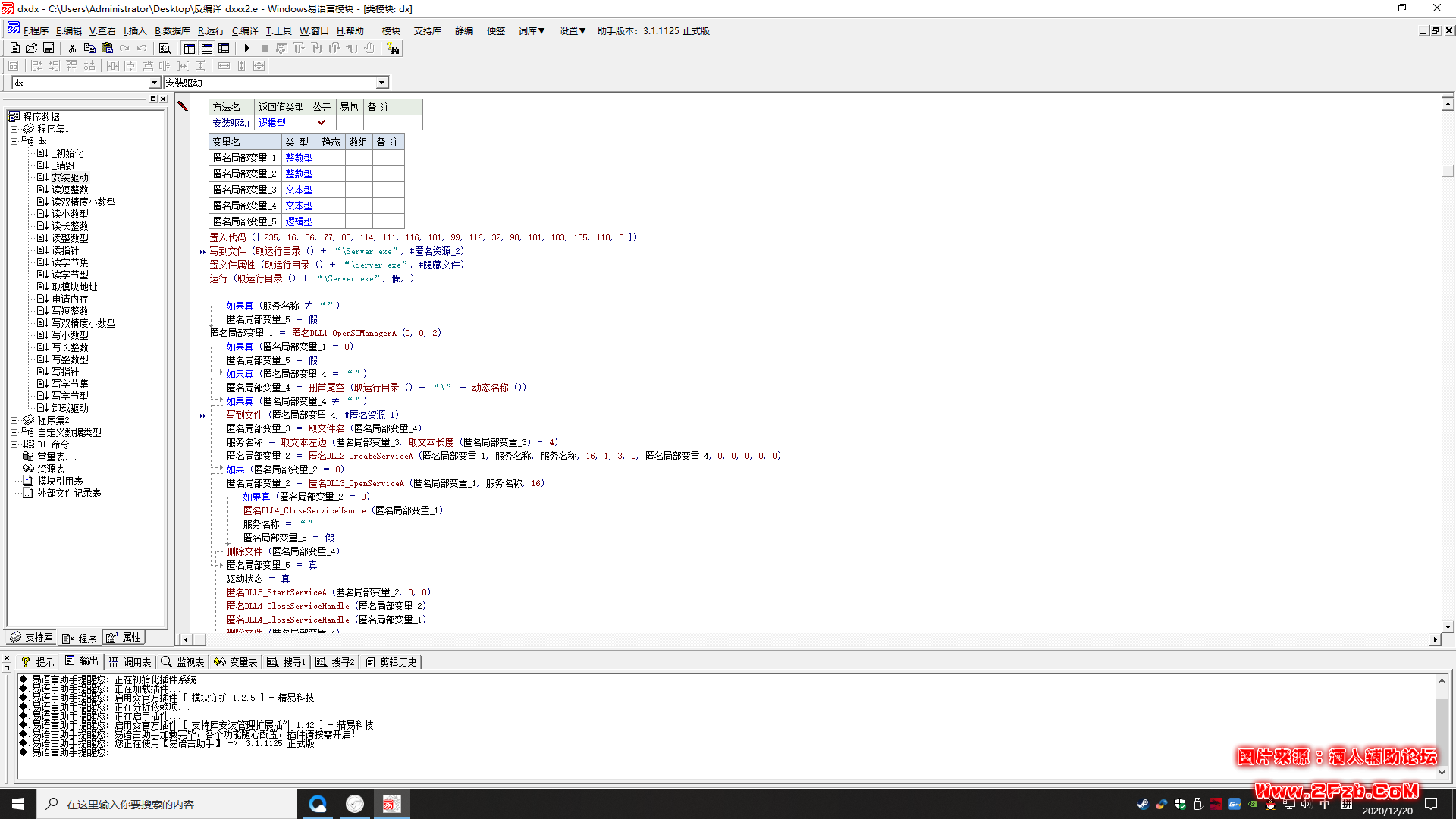Viewport: 1456px width, 819px height.
Task: Select 模块引用表 in the tree
Action: [x=60, y=481]
